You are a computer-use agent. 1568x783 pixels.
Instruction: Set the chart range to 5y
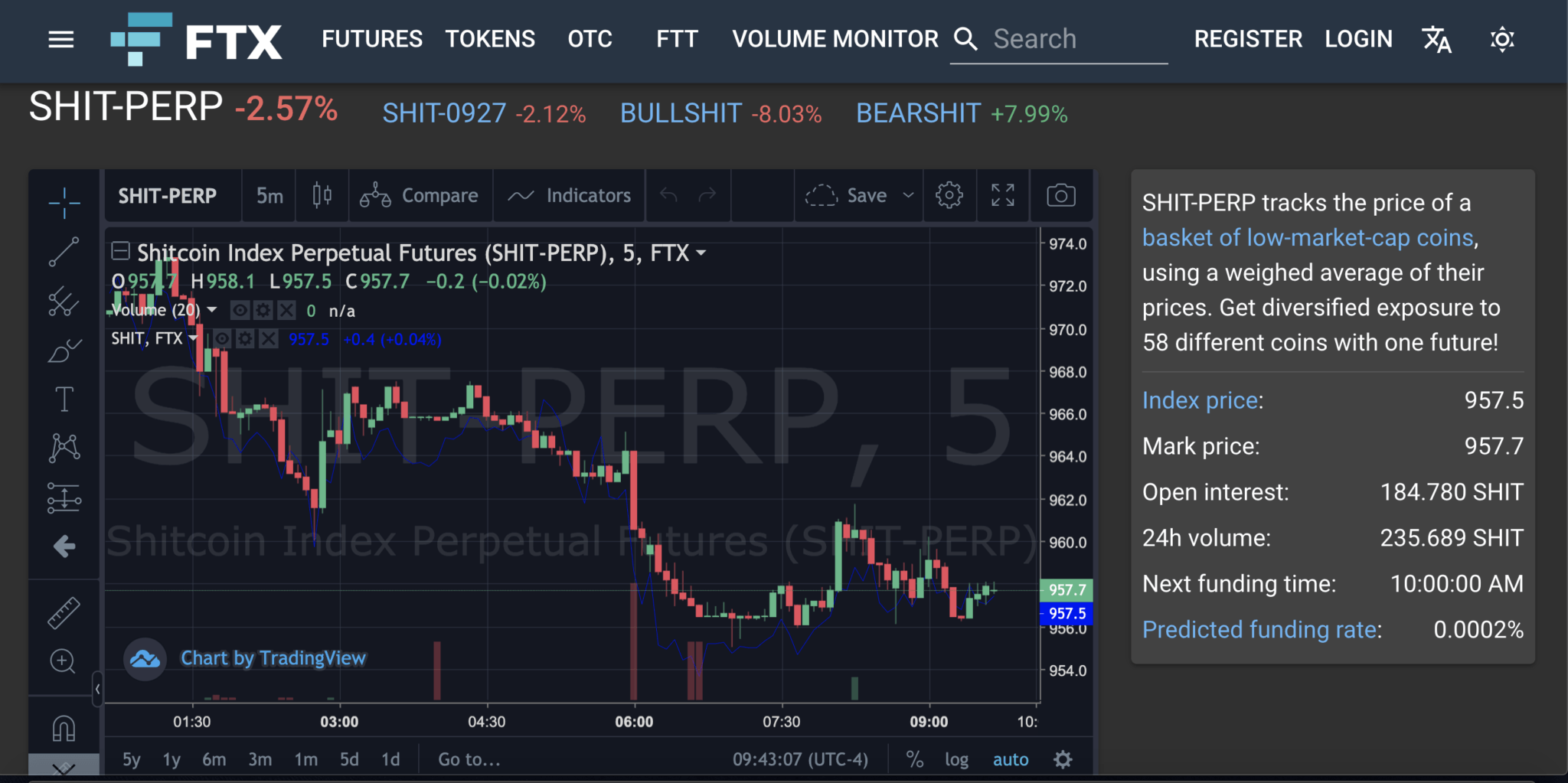tap(132, 759)
